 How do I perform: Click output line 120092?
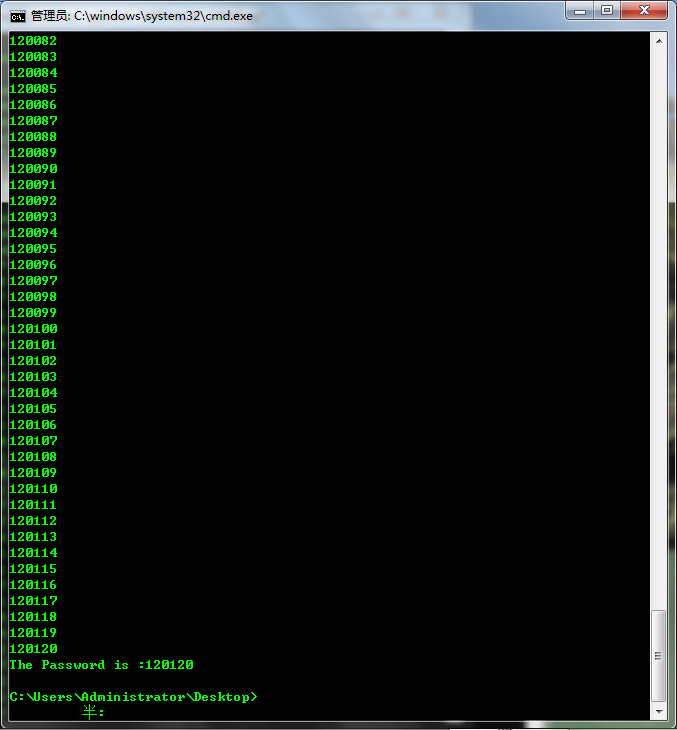33,201
